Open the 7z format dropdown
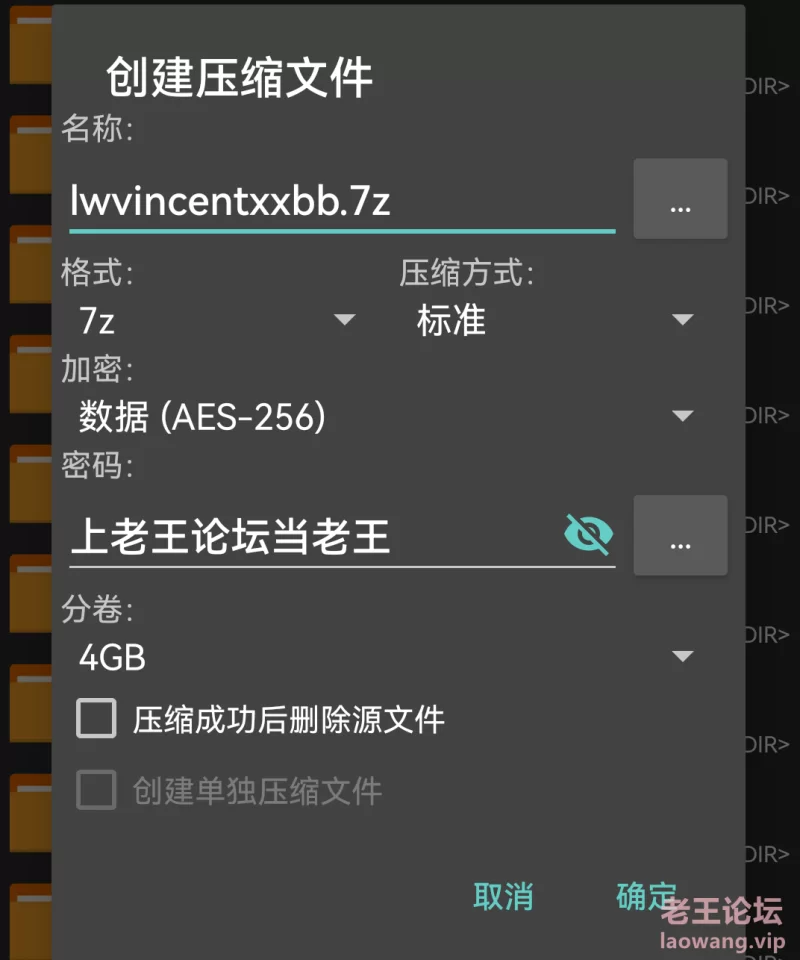Image resolution: width=800 pixels, height=960 pixels. click(216, 320)
